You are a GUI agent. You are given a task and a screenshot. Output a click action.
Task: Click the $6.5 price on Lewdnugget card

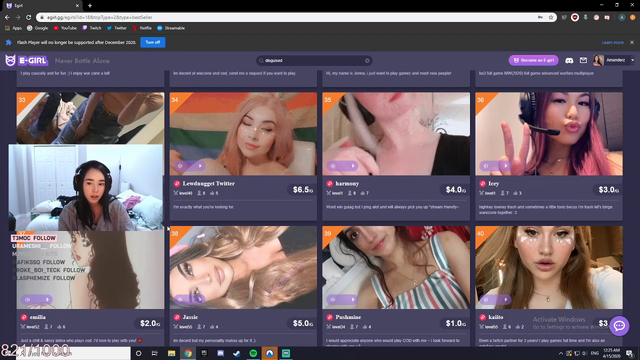(302, 190)
